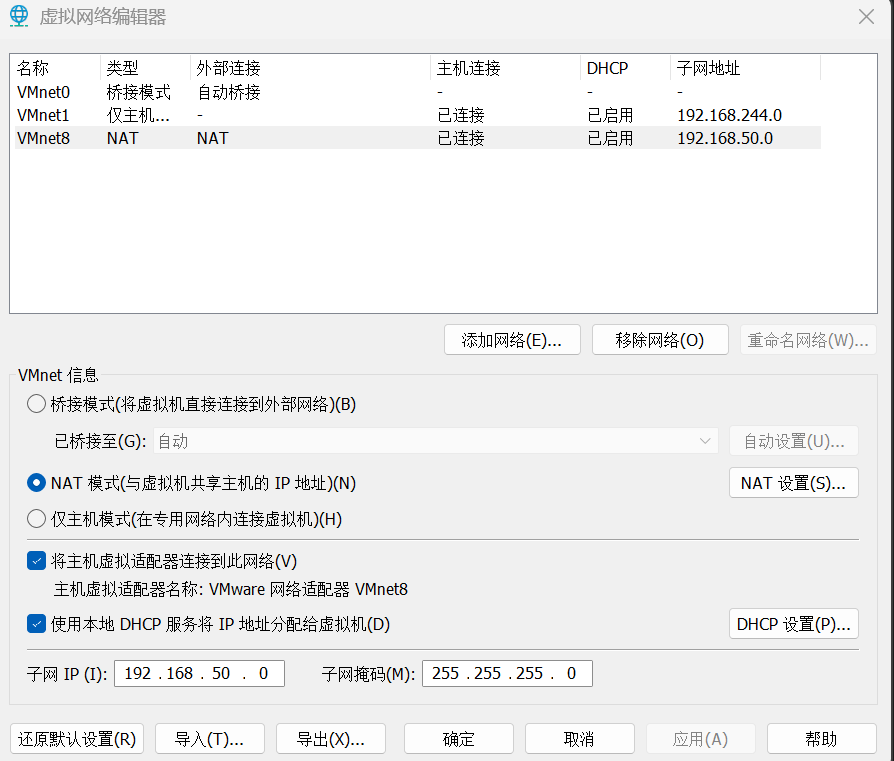Toggle 将主机虚拟适配器连接到此网络 checkbox
The width and height of the screenshot is (894, 761).
(x=36, y=561)
